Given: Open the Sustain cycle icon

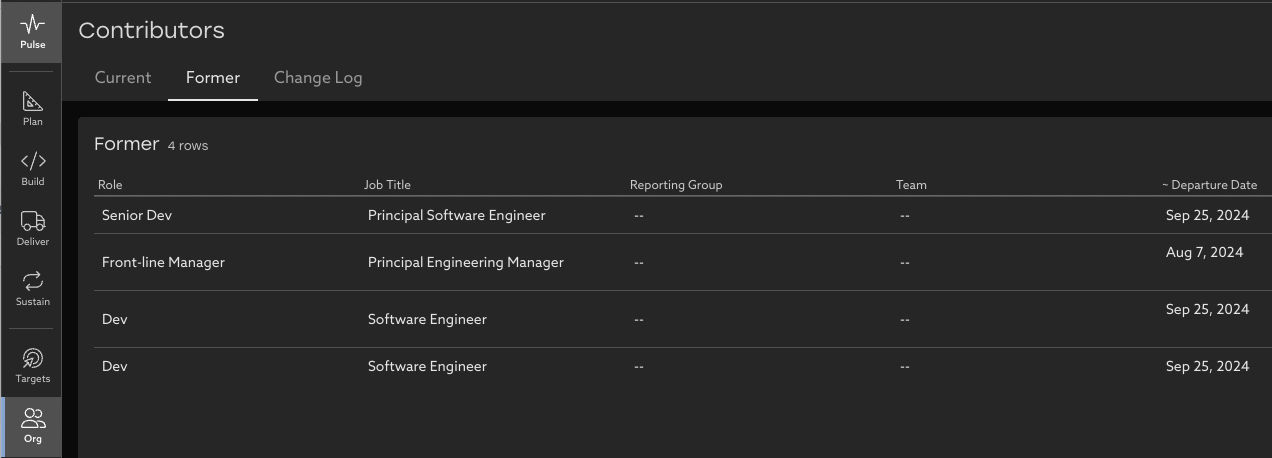Looking at the screenshot, I should (32, 288).
